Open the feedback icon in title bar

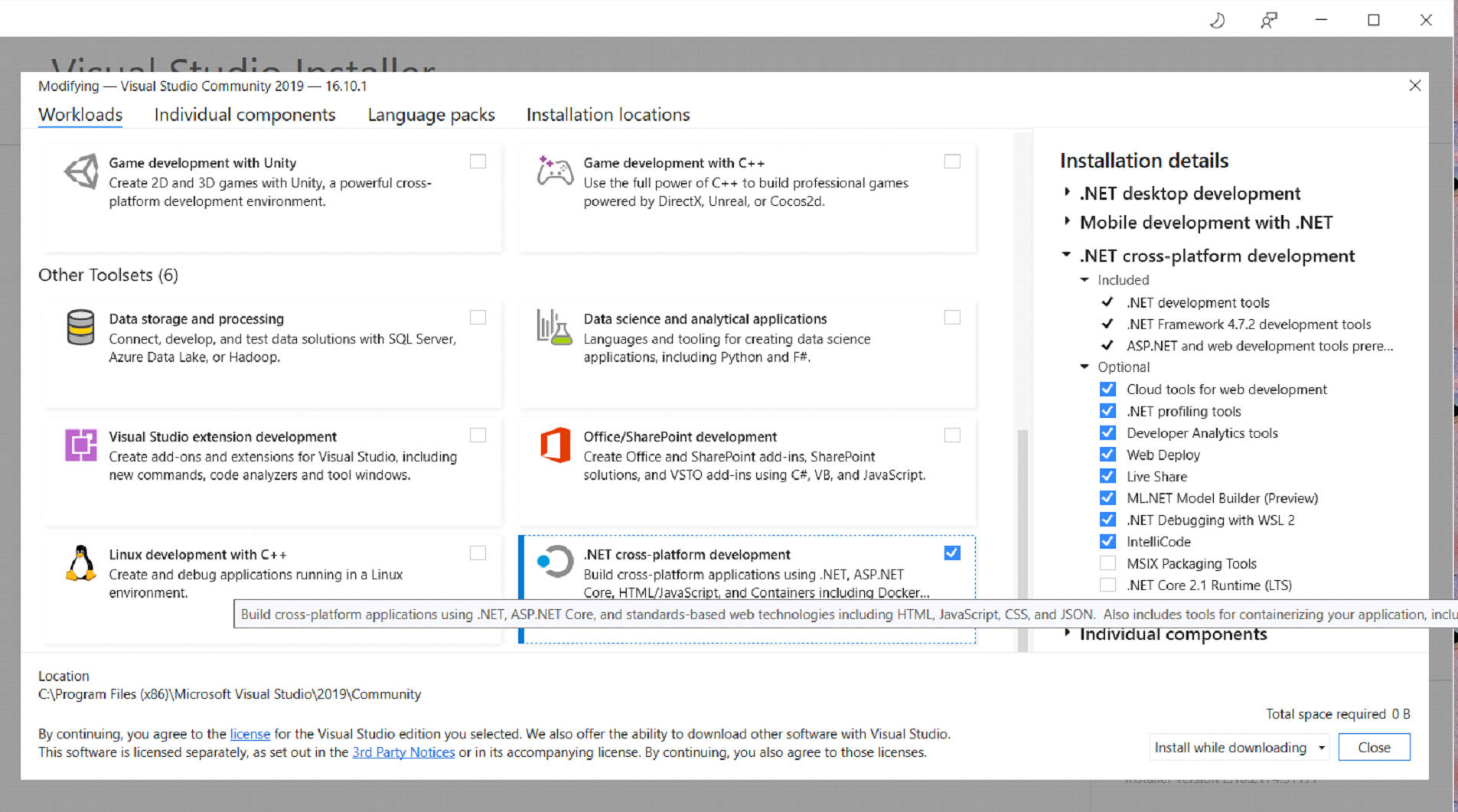click(x=1268, y=20)
